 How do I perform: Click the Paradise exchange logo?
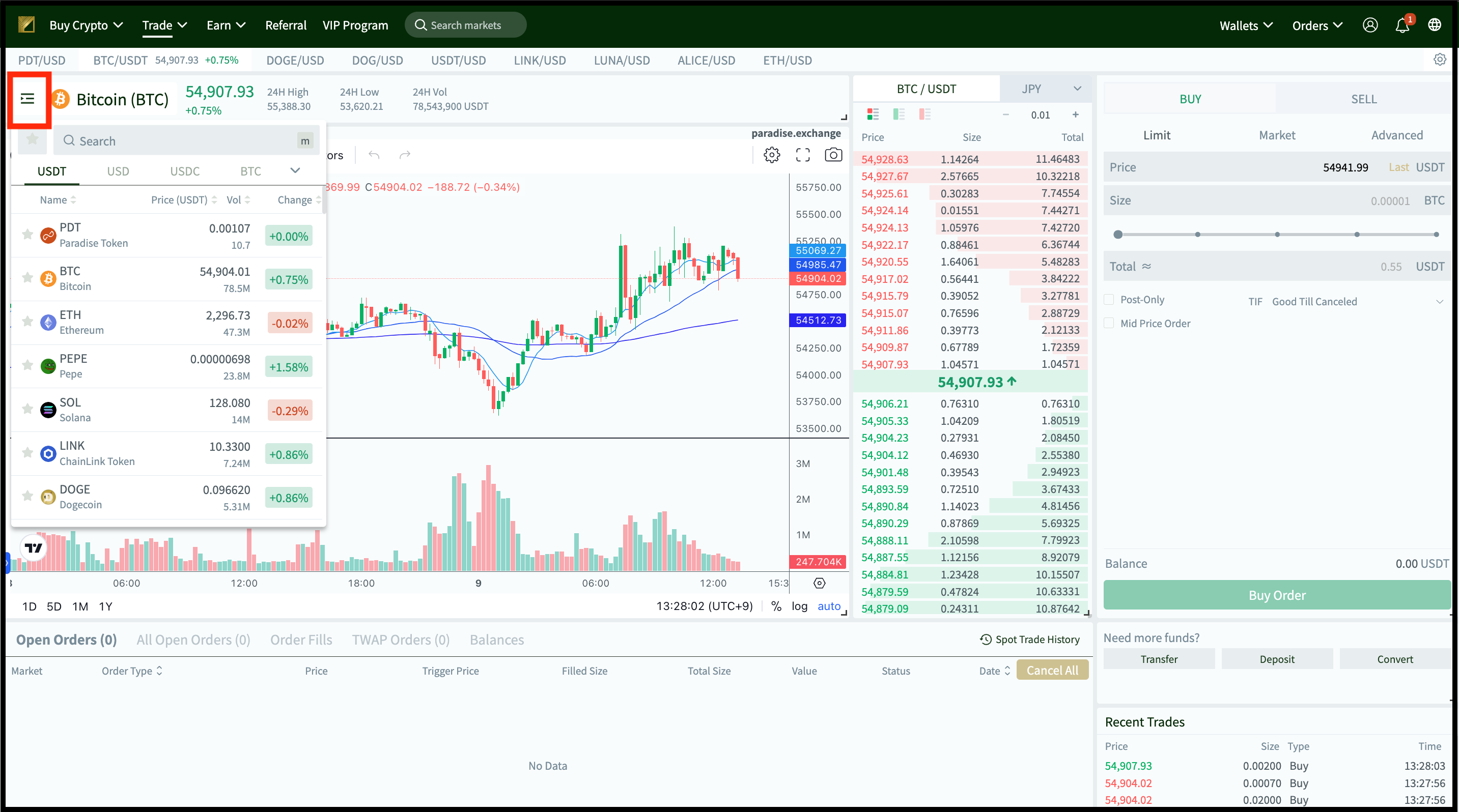click(26, 25)
